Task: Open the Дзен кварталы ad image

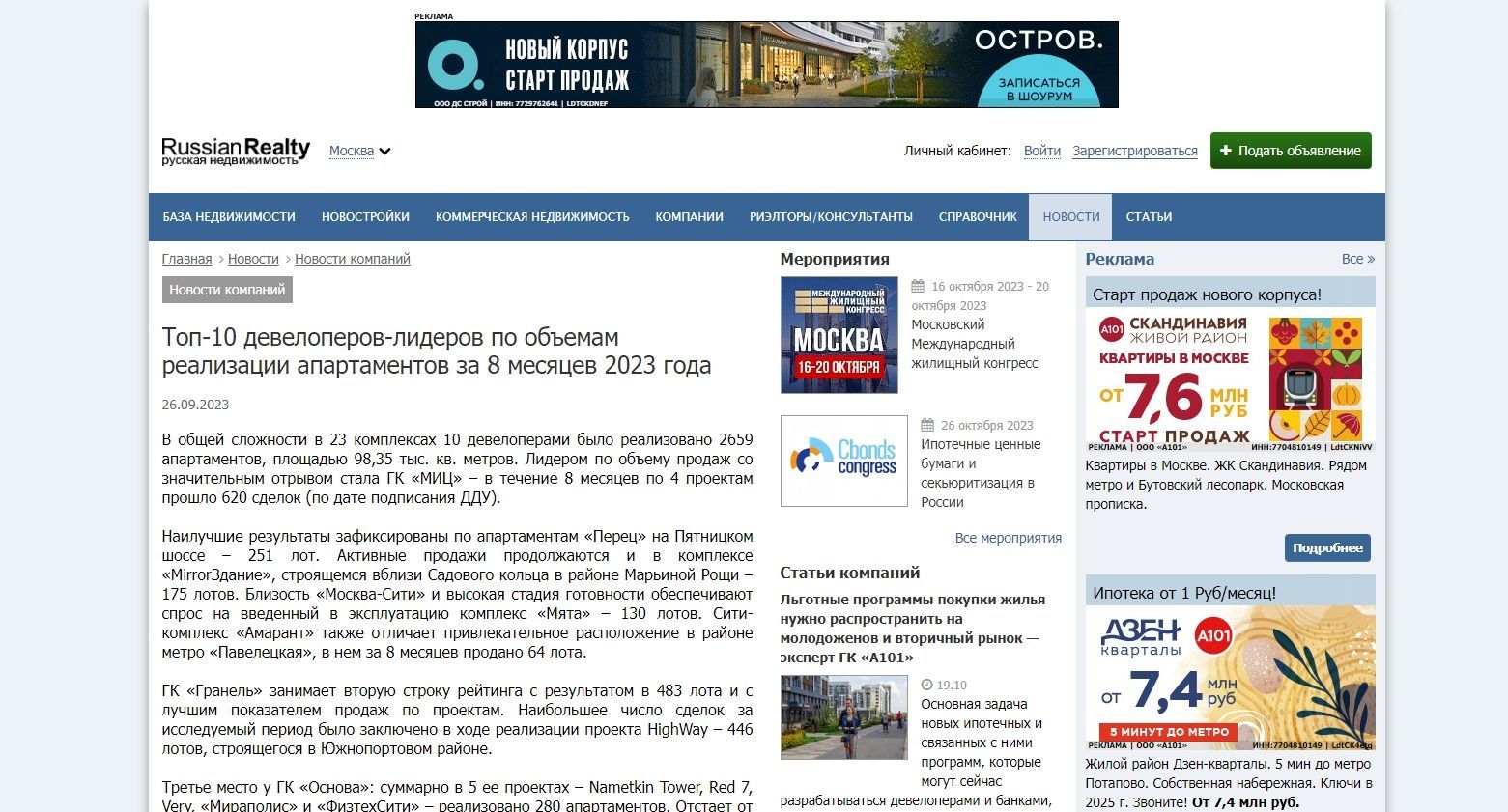Action: tap(1230, 678)
